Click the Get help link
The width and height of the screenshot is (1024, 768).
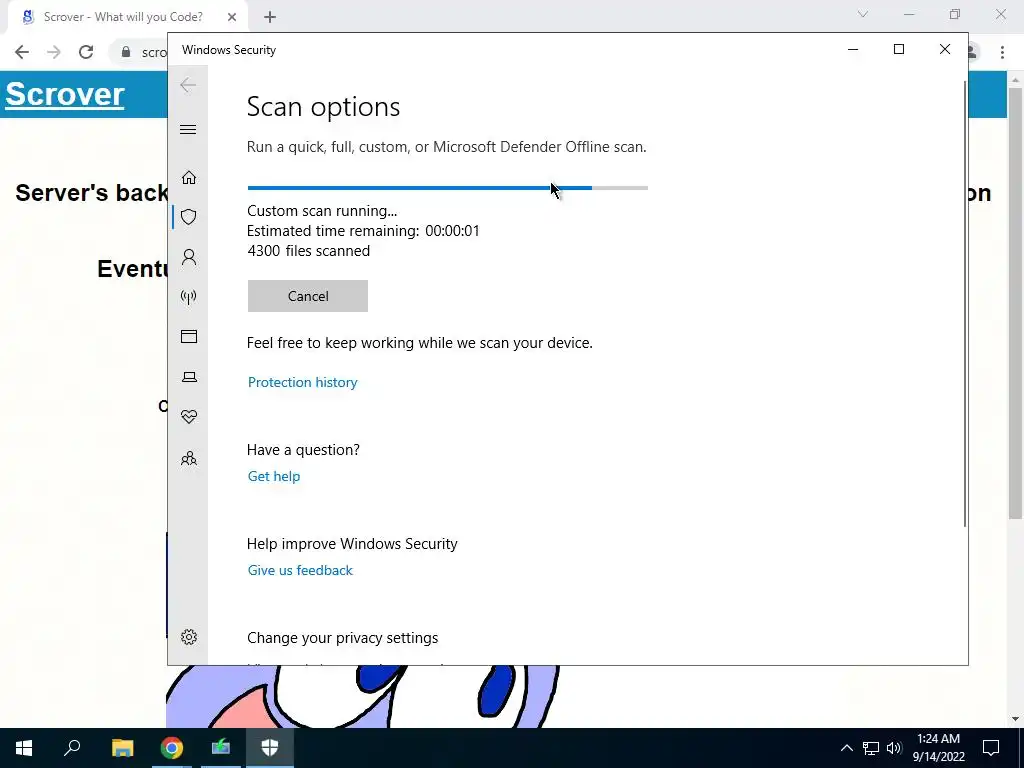(274, 476)
